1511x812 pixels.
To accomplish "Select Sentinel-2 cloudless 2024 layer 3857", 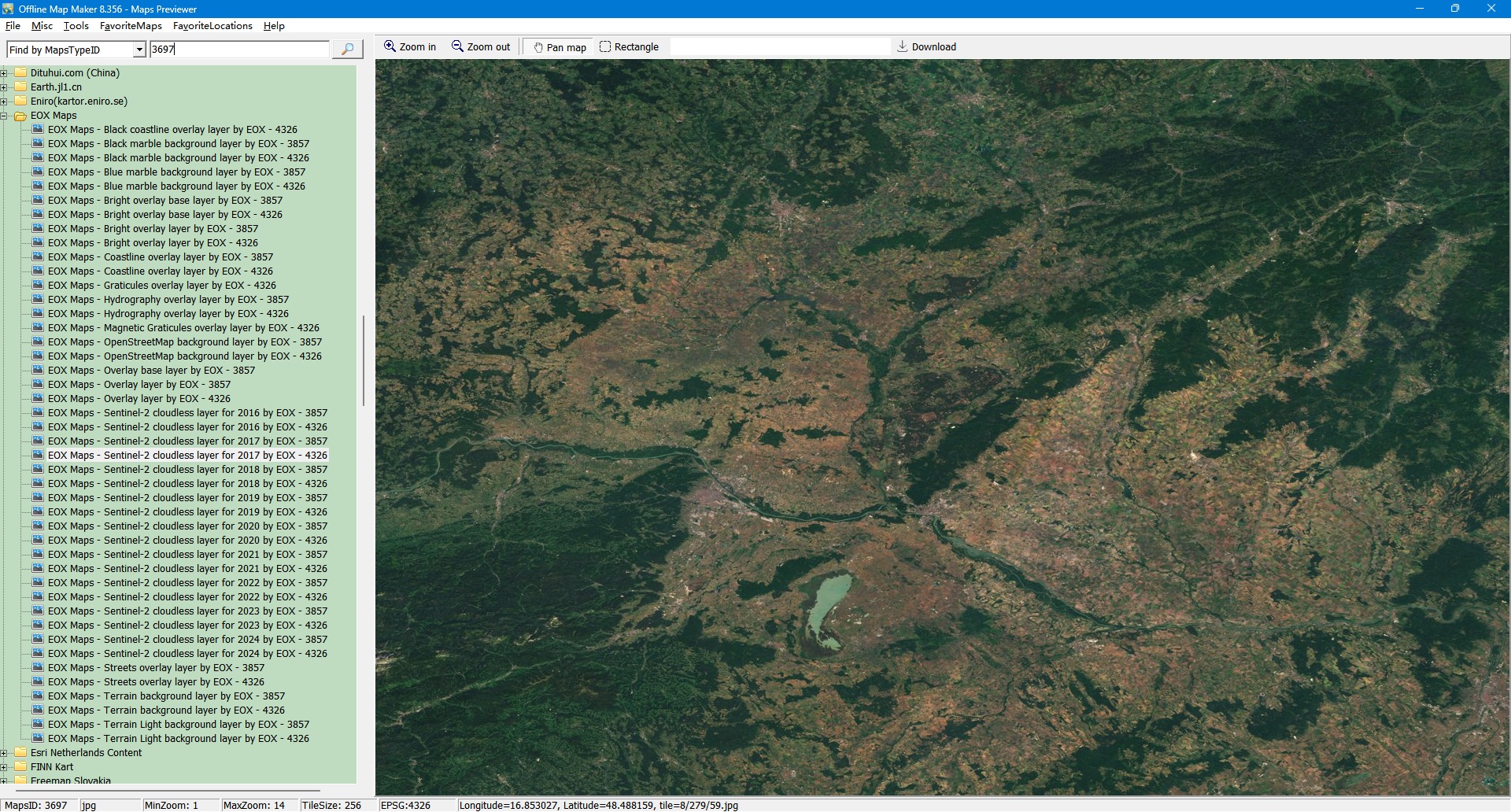I will [x=187, y=640].
